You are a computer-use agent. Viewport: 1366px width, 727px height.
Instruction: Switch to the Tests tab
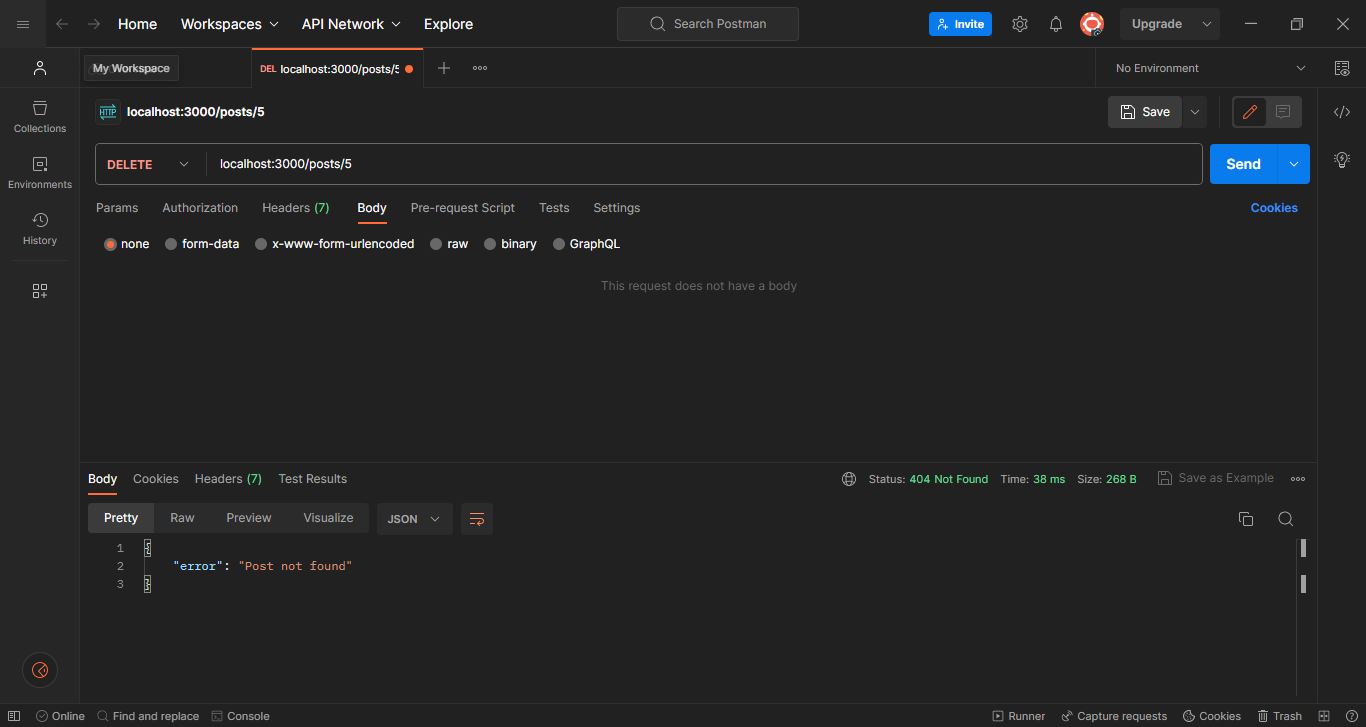tap(554, 208)
